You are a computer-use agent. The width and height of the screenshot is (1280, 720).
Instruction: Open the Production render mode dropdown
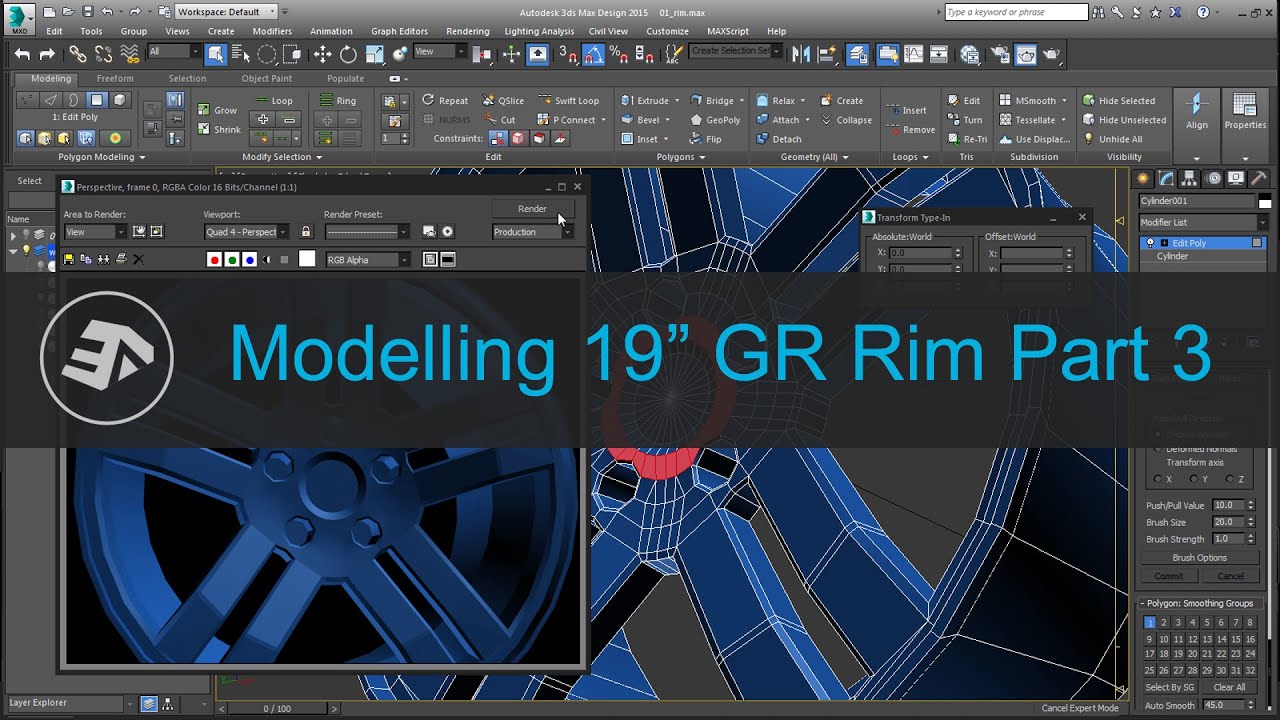tap(533, 232)
